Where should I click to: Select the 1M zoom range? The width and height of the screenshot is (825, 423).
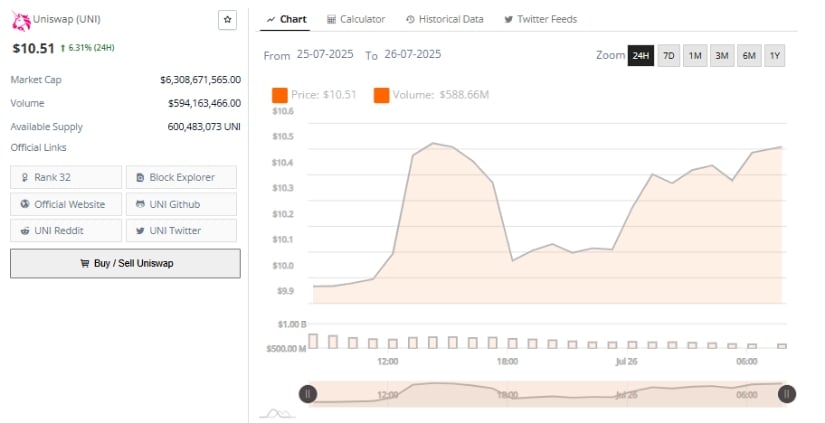[695, 55]
